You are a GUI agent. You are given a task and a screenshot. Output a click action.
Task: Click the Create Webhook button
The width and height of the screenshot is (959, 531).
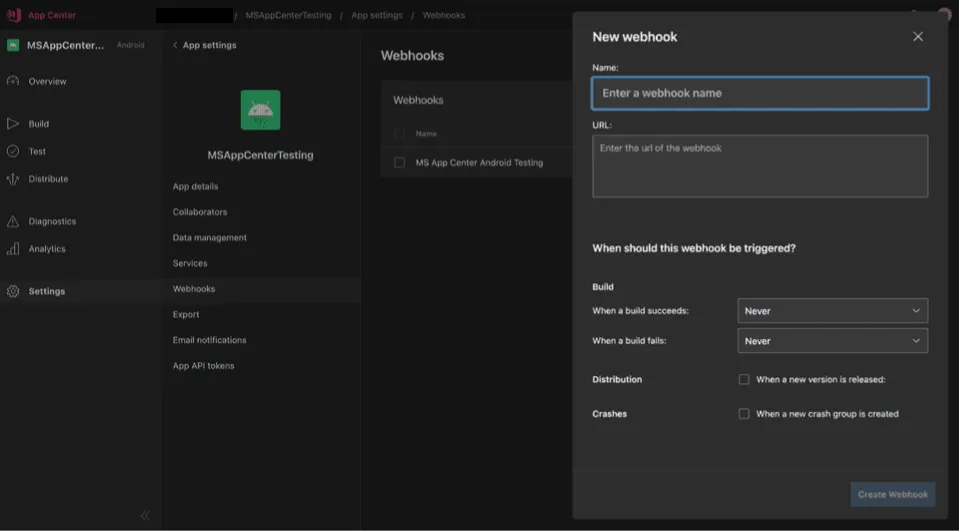892,494
